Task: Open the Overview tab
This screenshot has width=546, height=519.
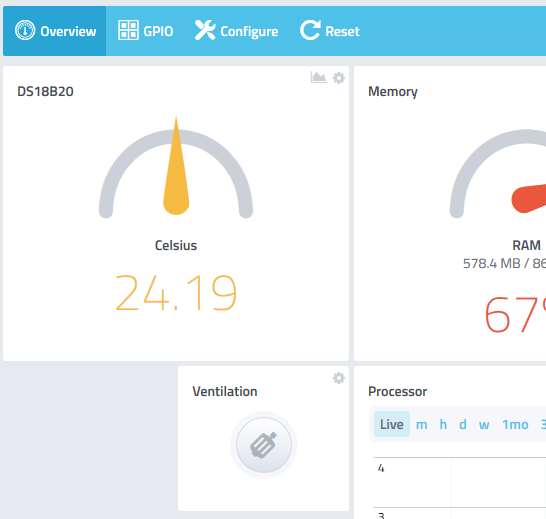Action: pos(55,31)
